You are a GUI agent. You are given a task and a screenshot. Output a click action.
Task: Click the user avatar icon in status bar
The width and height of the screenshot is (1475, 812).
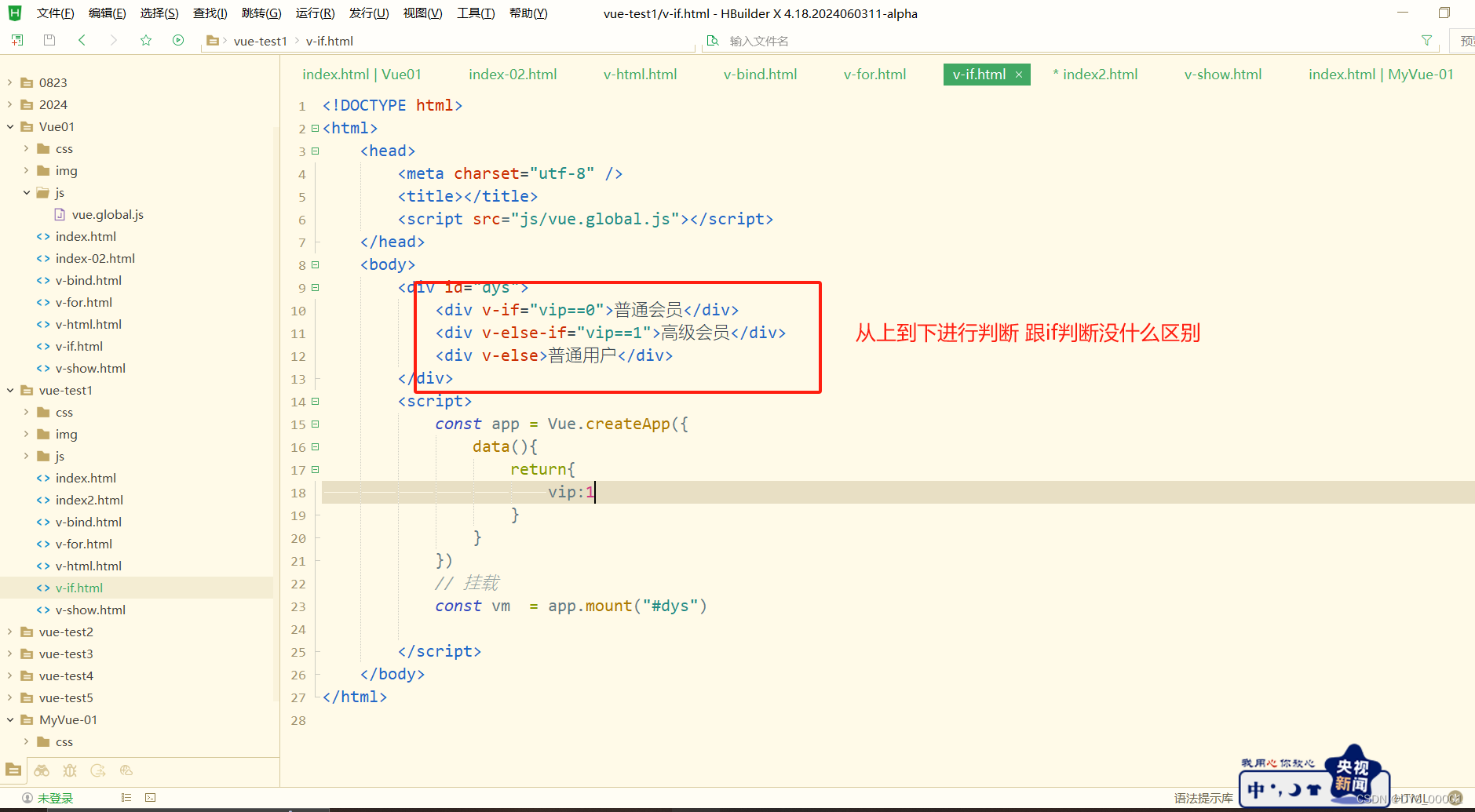coord(27,798)
